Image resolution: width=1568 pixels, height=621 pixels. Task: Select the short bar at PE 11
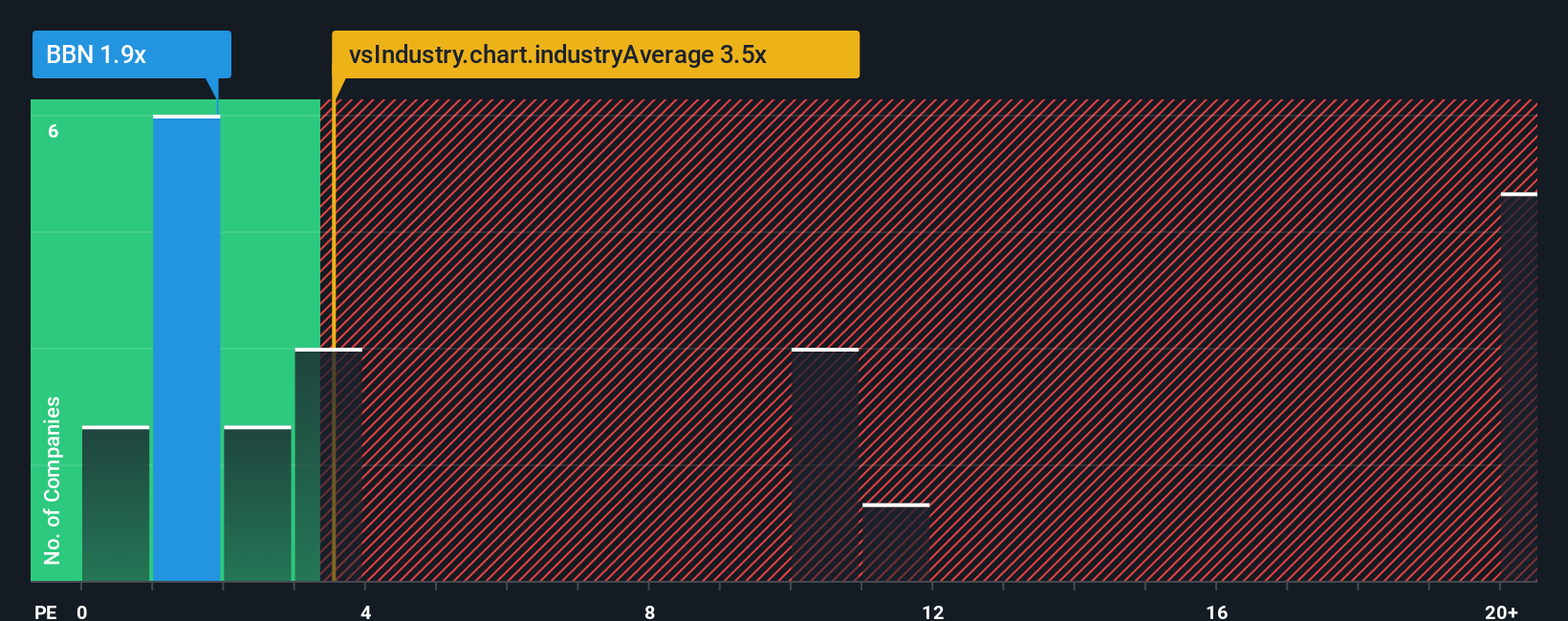click(896, 543)
